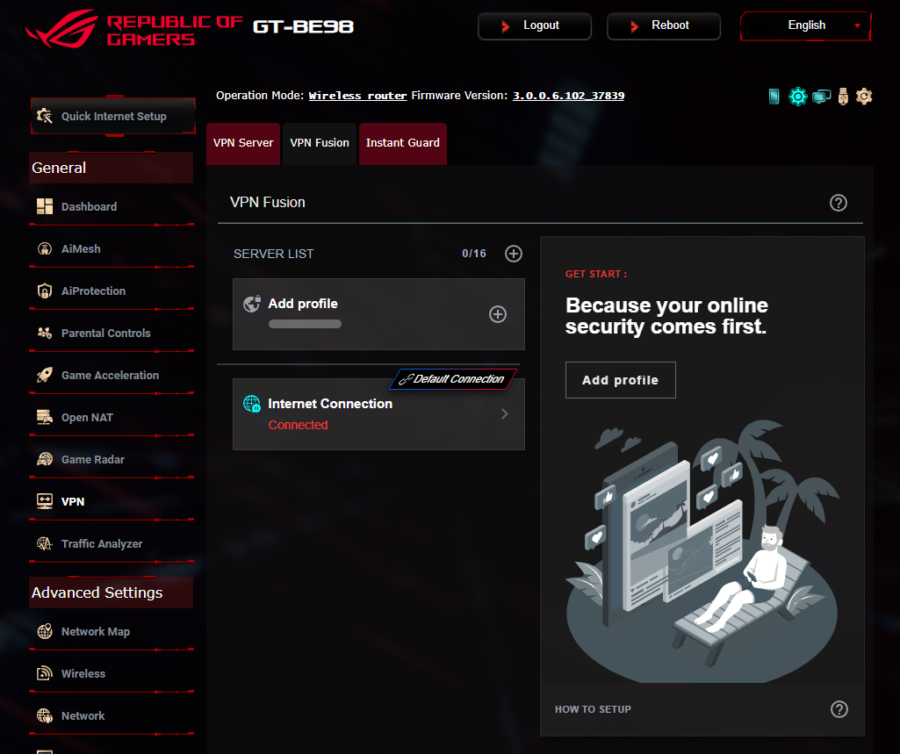Click the help icon beside VPN Fusion title
Image resolution: width=900 pixels, height=754 pixels.
[x=838, y=203]
